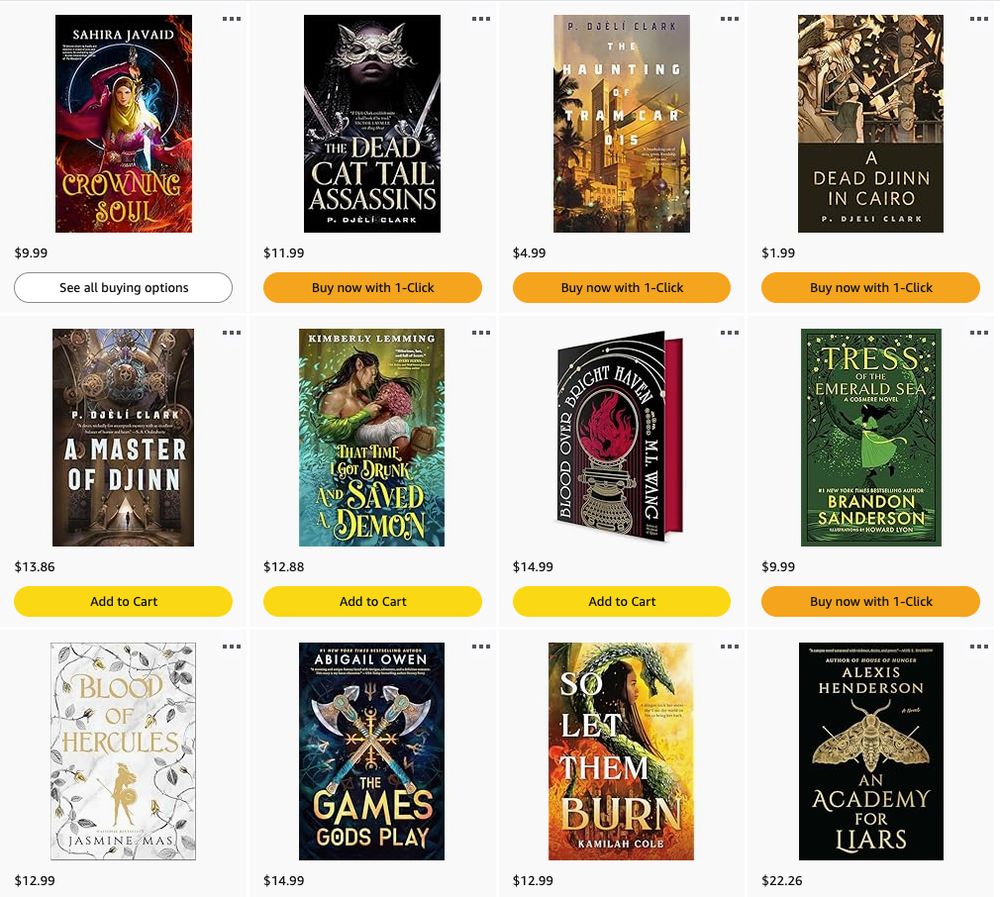Buy Tress of the Emerald Sea with 1-Click
Viewport: 1000px width, 897px height.
click(x=871, y=602)
